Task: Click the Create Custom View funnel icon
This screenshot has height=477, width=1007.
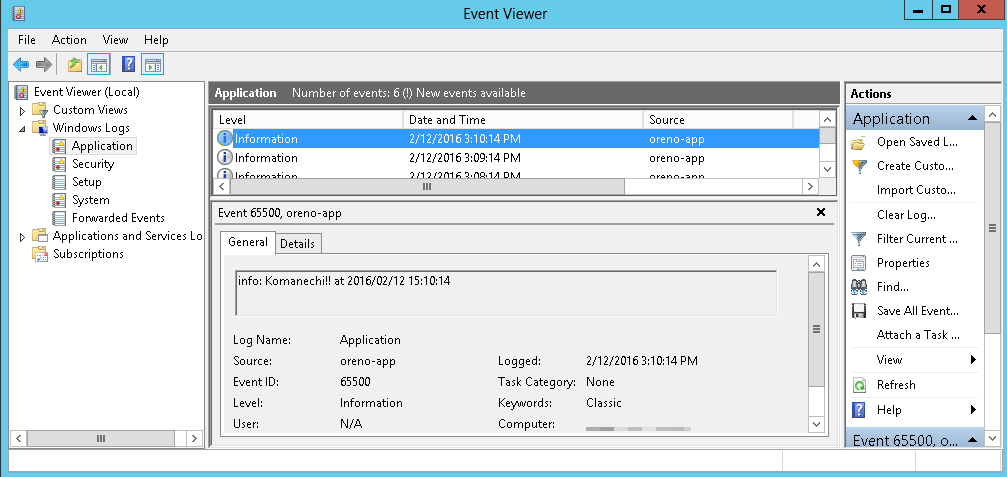Action: point(859,166)
